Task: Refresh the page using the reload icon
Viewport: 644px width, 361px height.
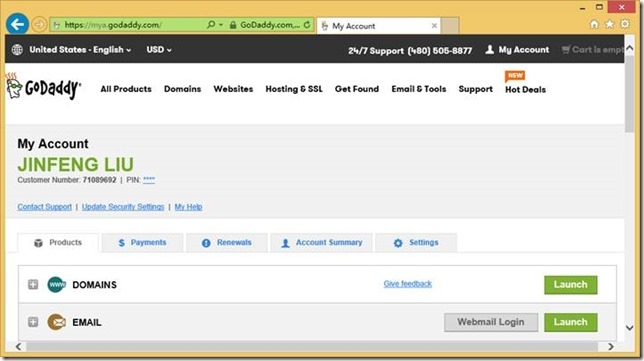Action: click(x=307, y=25)
